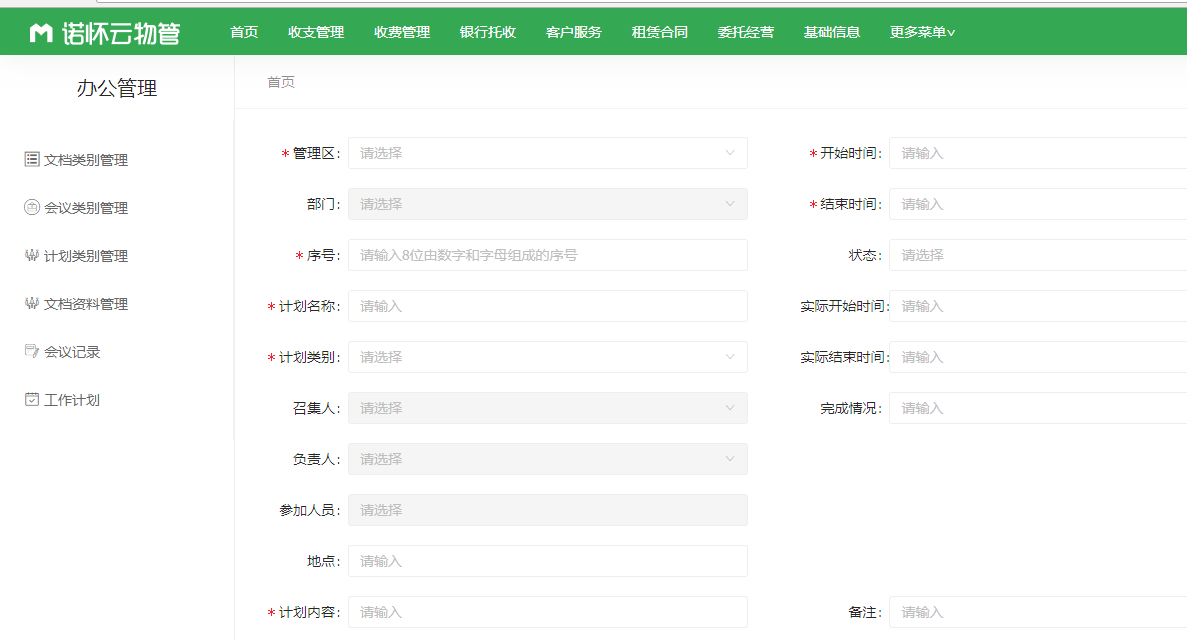
Task: Click into the 计划名称 text box
Action: [x=547, y=306]
